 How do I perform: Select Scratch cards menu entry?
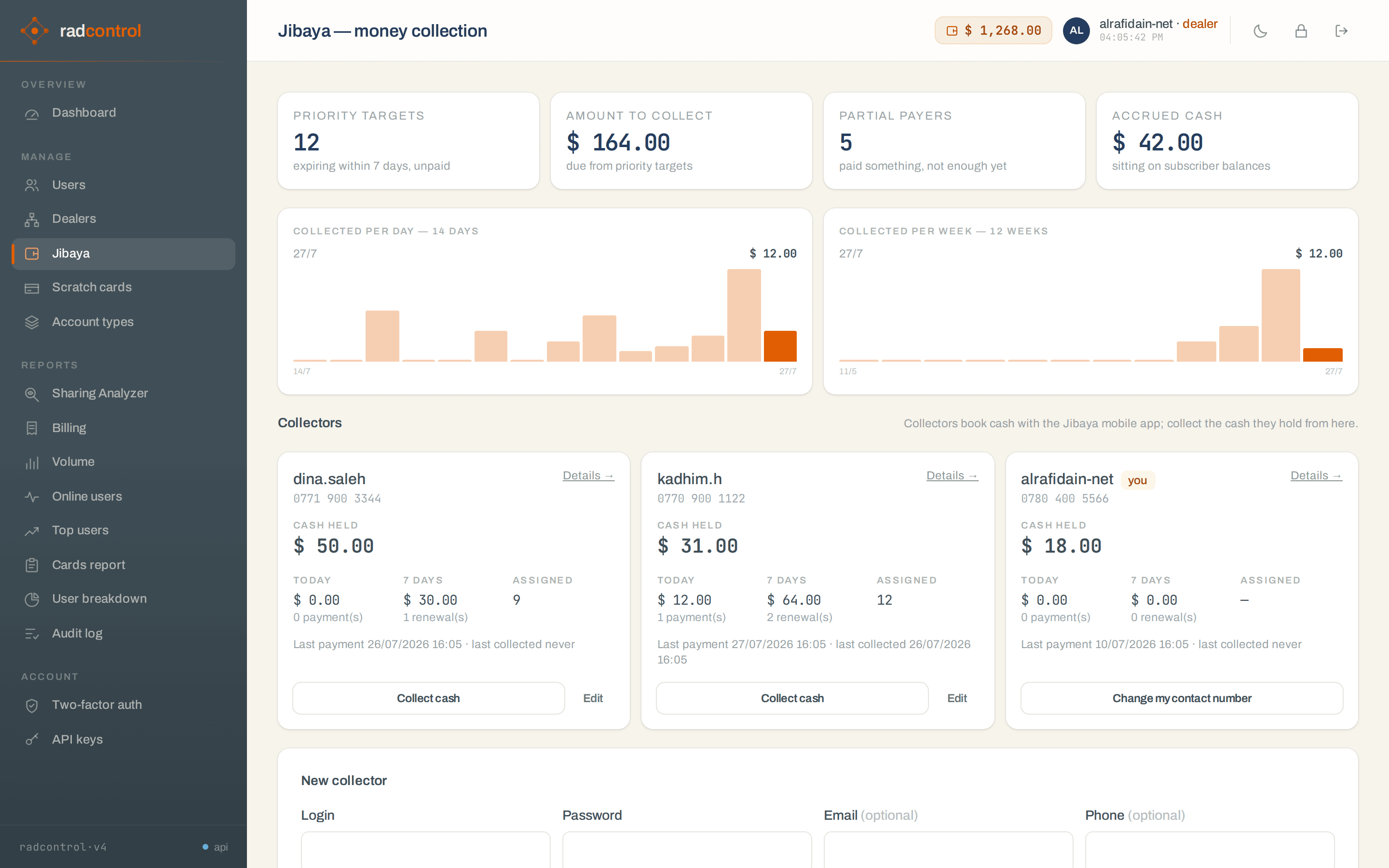point(123,287)
